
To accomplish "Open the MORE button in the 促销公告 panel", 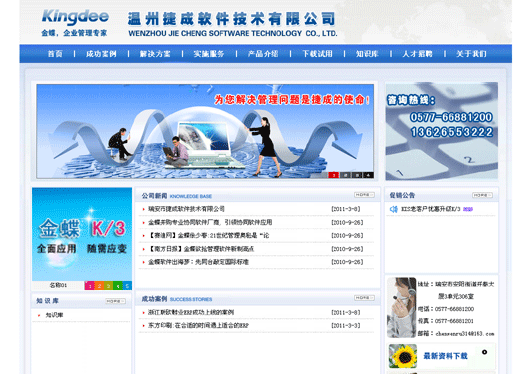I will click(x=482, y=195).
